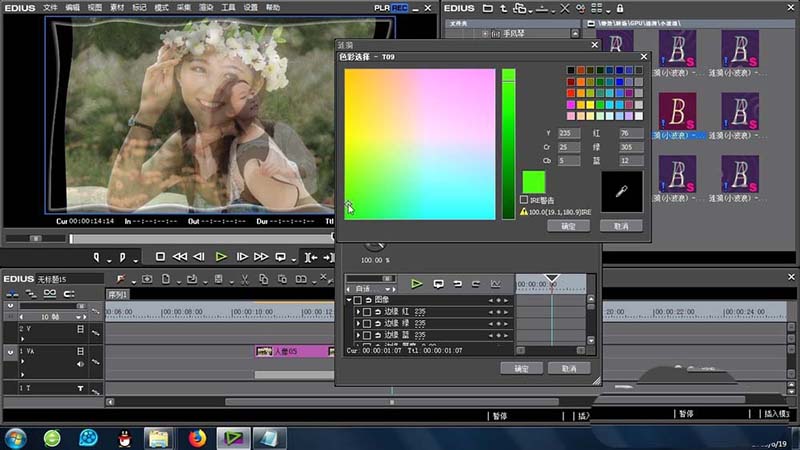
Task: Click the graph curve icon in keyframe panel
Action: point(495,284)
